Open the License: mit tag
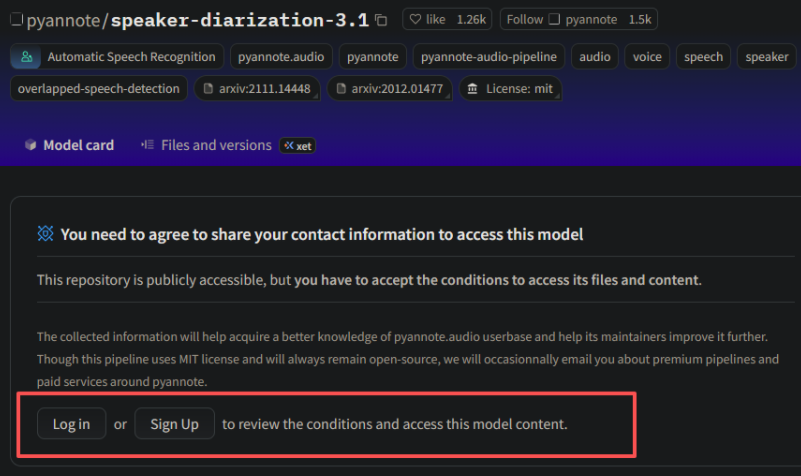Screen dimensions: 801x476 click(x=510, y=88)
